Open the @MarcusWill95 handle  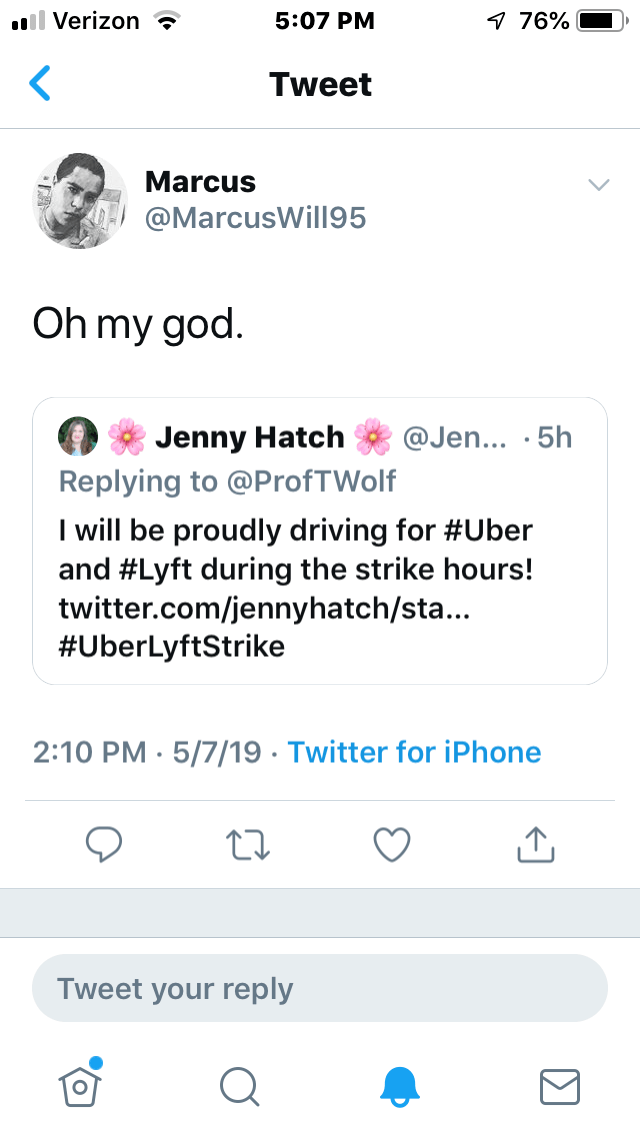255,218
